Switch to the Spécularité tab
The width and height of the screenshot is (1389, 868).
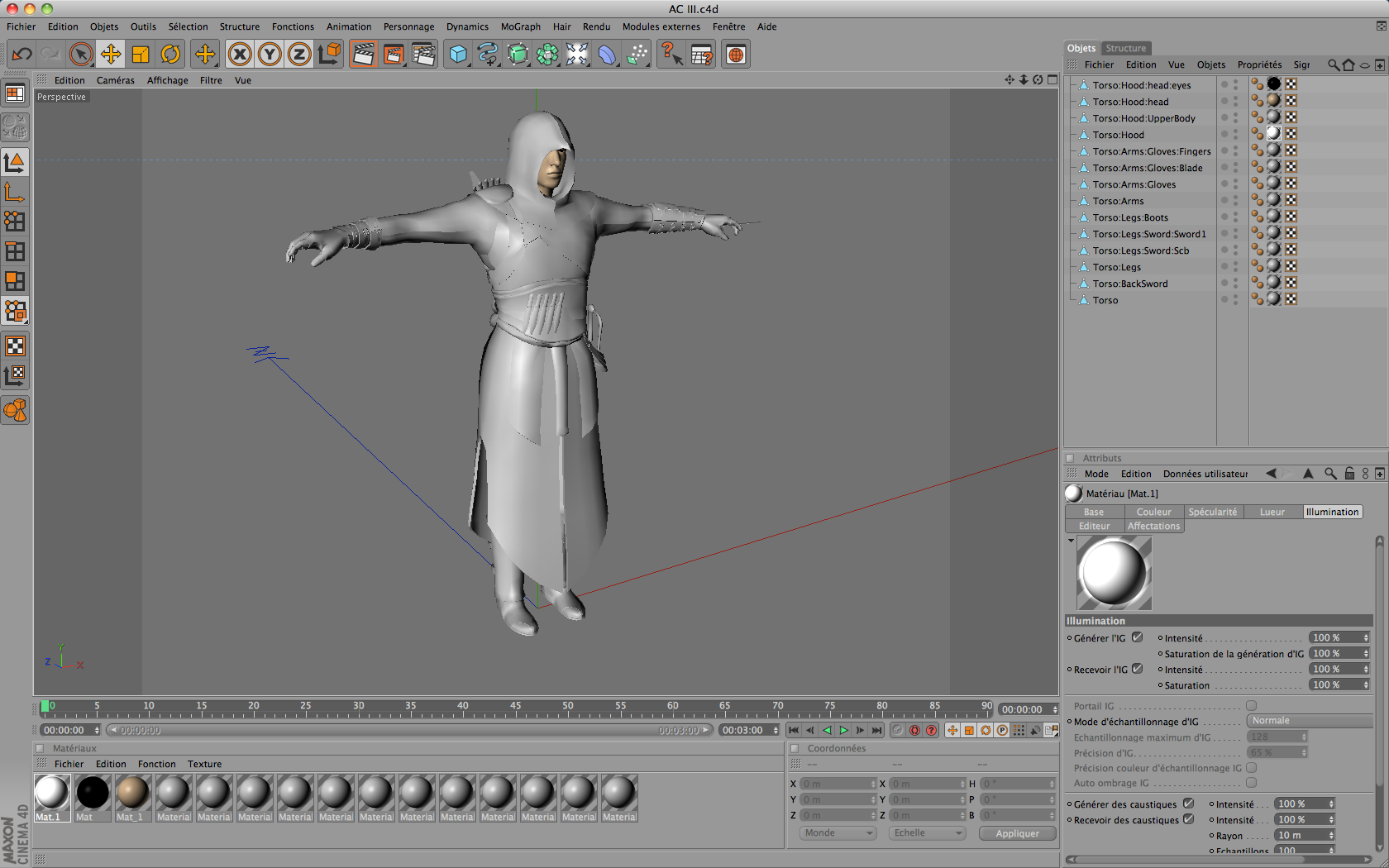click(x=1212, y=512)
